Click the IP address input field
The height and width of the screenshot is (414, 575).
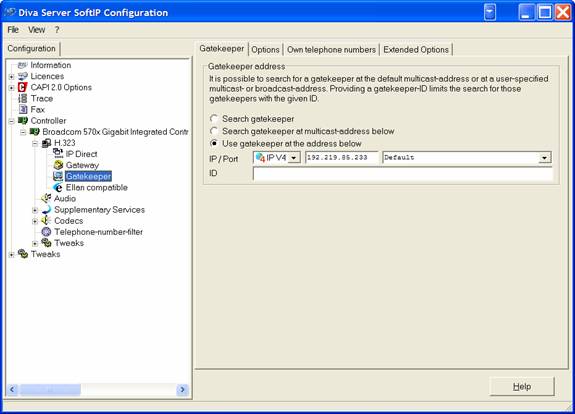[x=341, y=158]
